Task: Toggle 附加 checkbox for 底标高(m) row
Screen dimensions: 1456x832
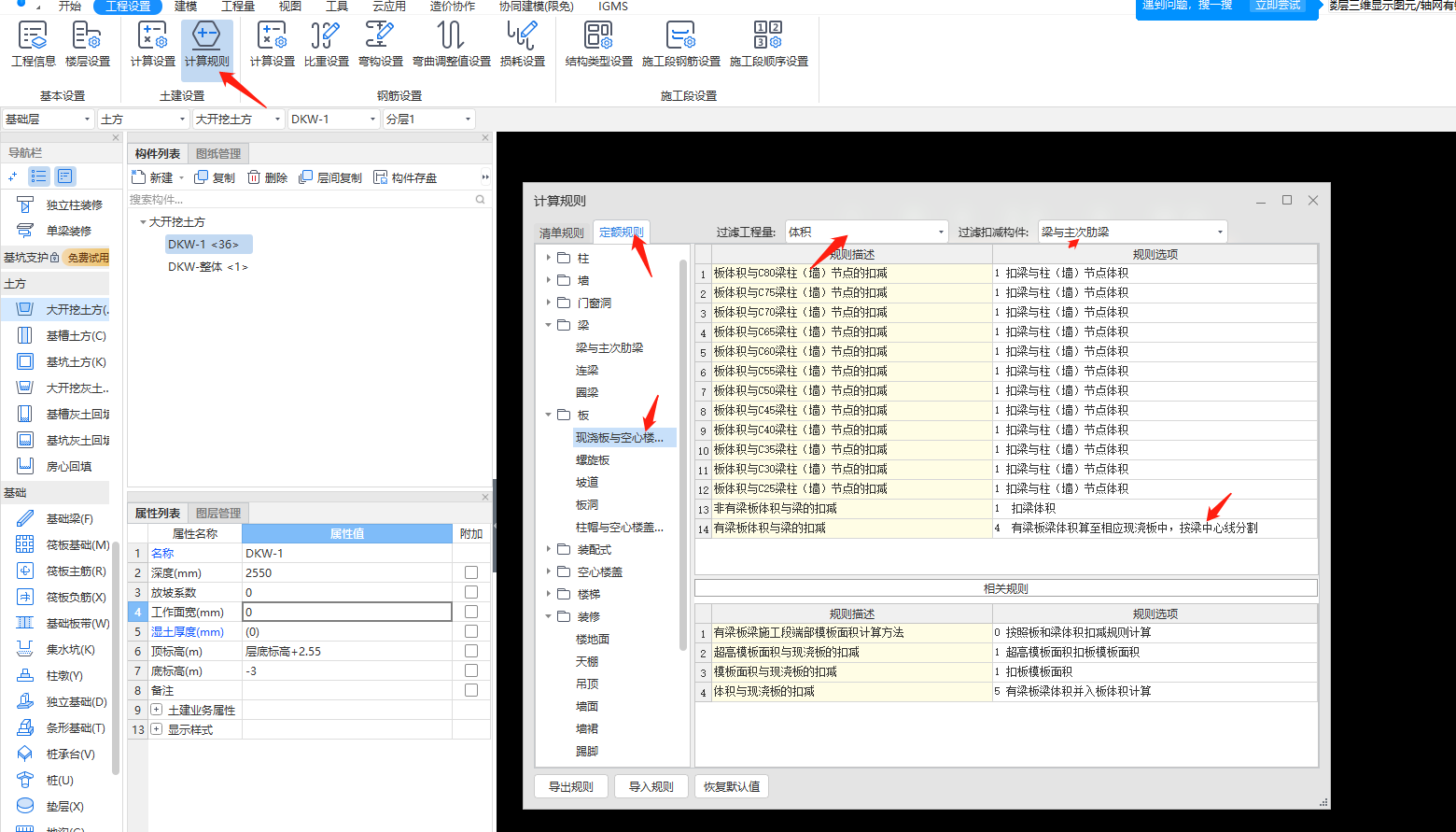Action: click(471, 670)
